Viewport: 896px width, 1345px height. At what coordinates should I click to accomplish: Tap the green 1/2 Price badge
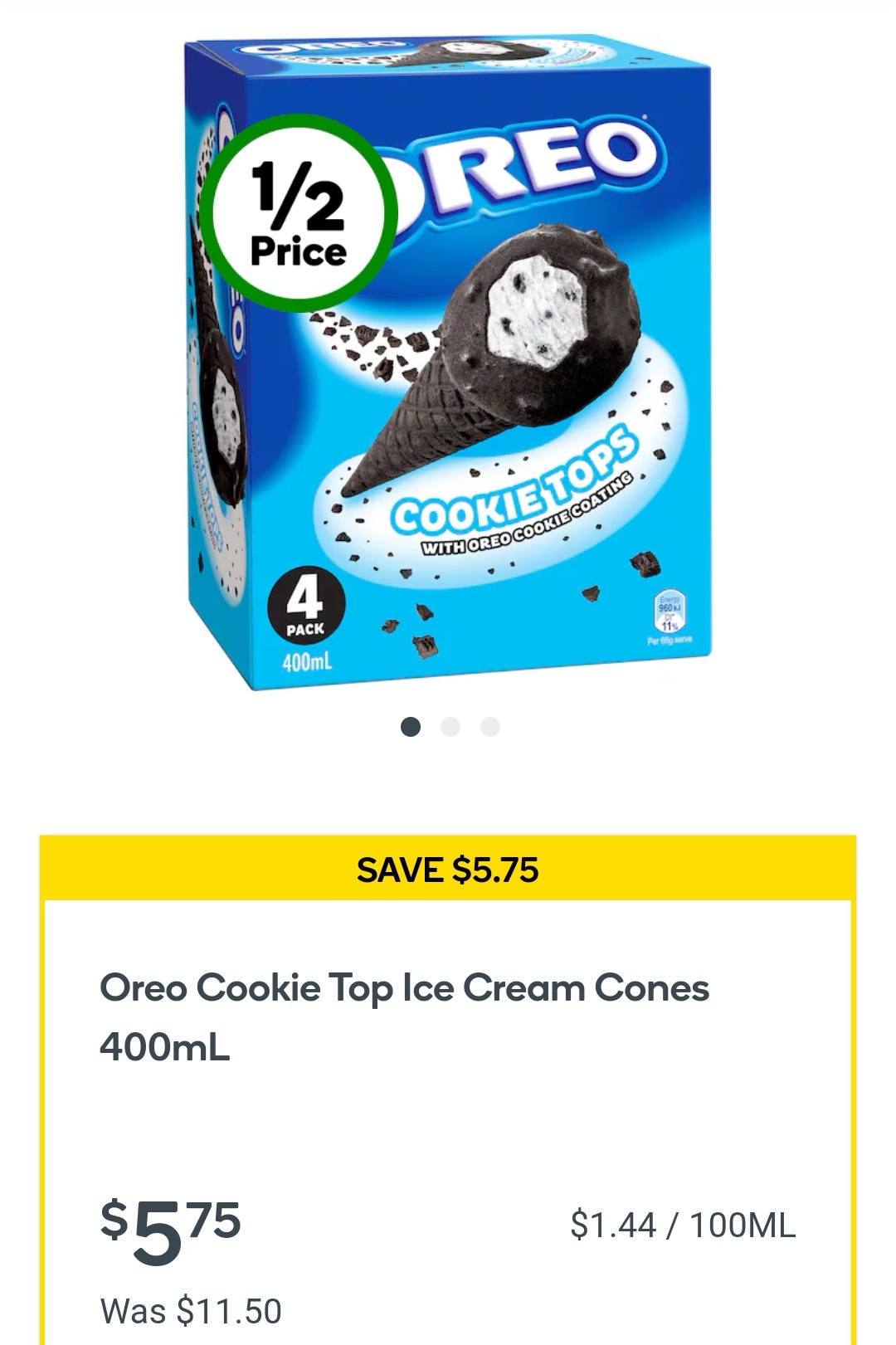(299, 213)
